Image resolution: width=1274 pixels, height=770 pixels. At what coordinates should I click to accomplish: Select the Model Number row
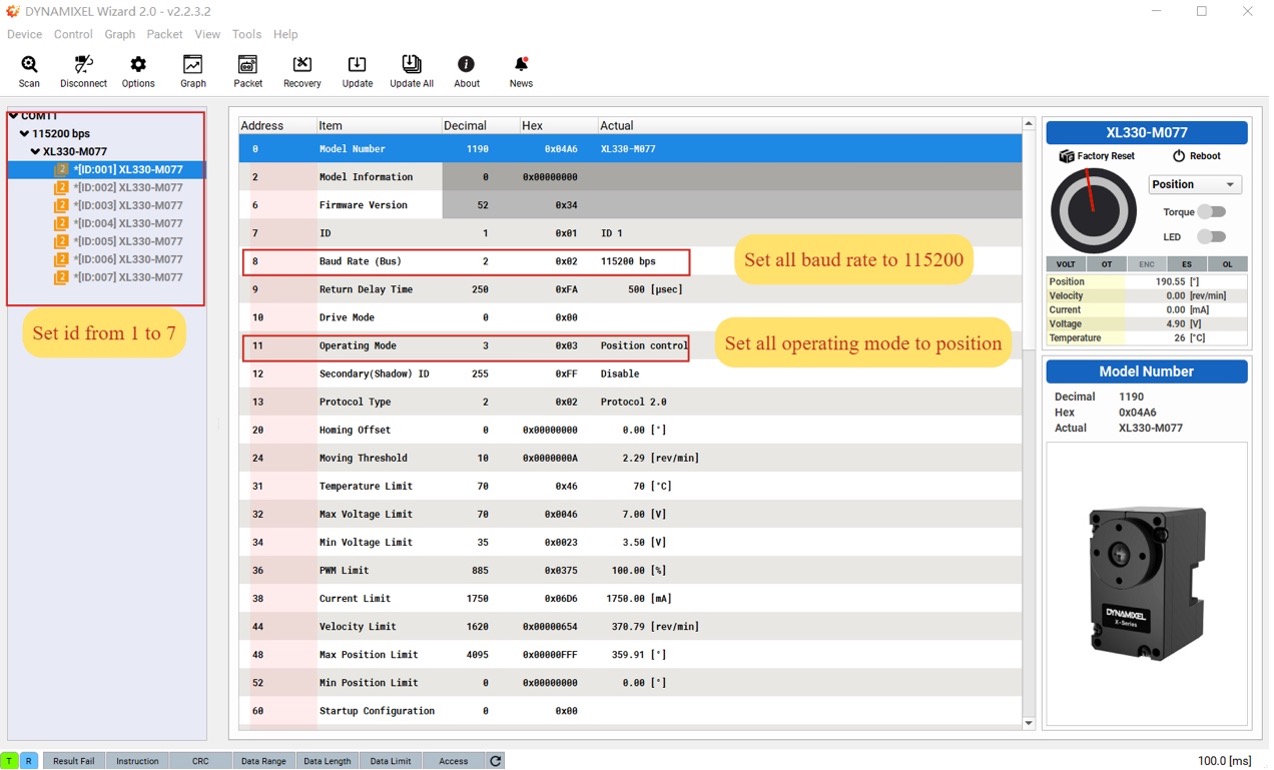(x=630, y=149)
